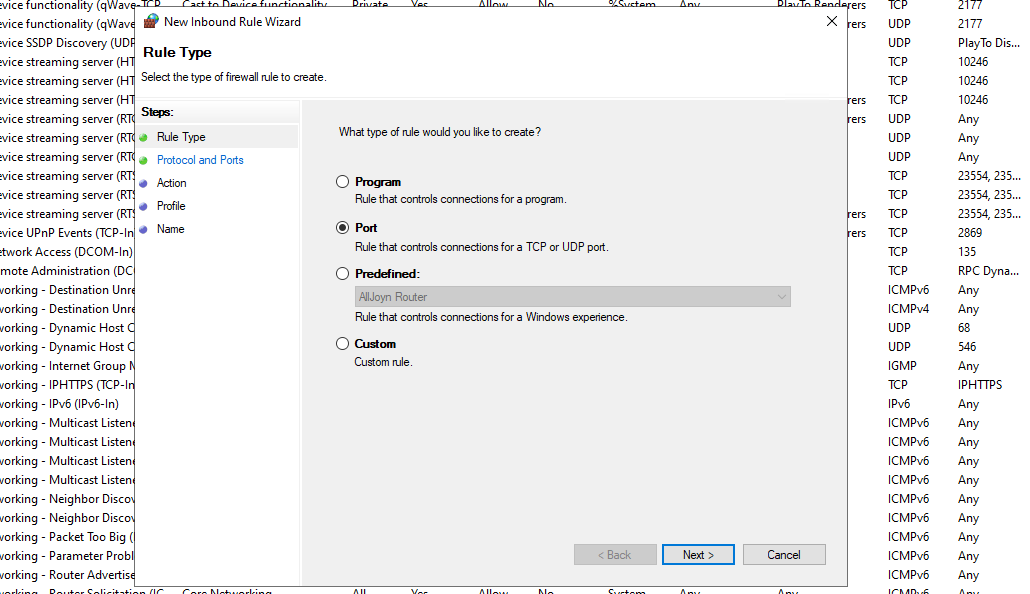Viewport: 1030px width, 594px height.
Task: Click blue bullet beside Name step
Action: 143,229
